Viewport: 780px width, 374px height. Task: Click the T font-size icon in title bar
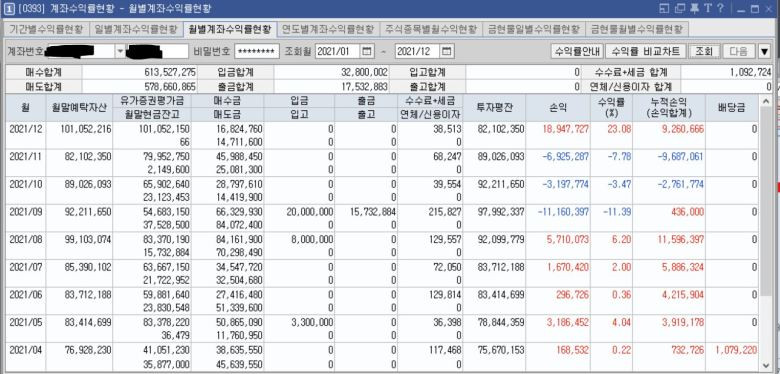[708, 8]
